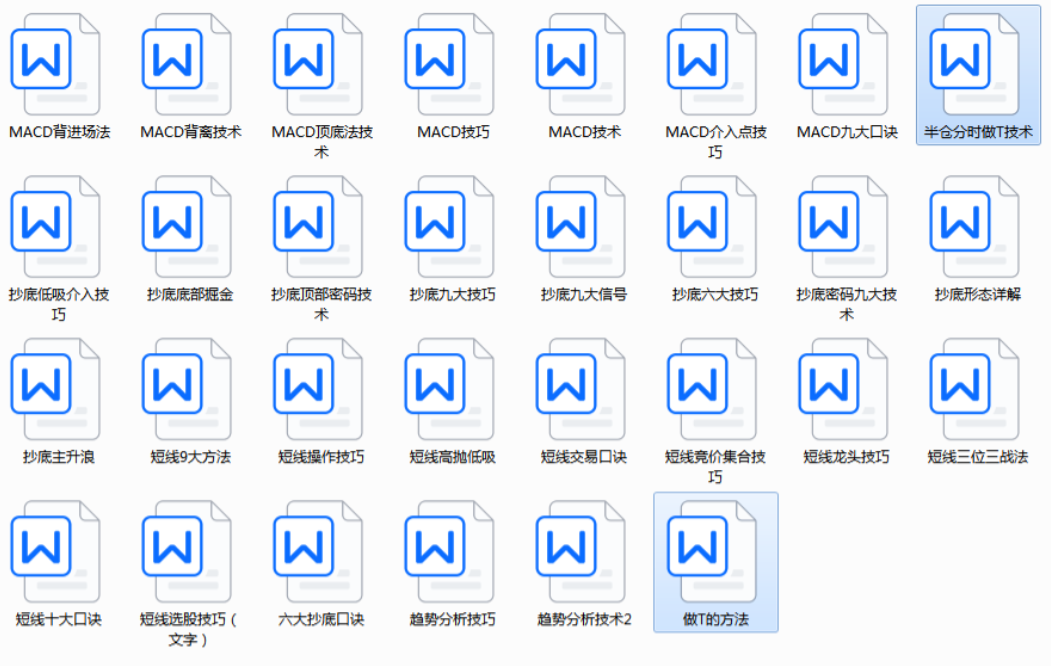1051x666 pixels.
Task: Click the 短线高抛低吸 file icon
Action: click(450, 389)
